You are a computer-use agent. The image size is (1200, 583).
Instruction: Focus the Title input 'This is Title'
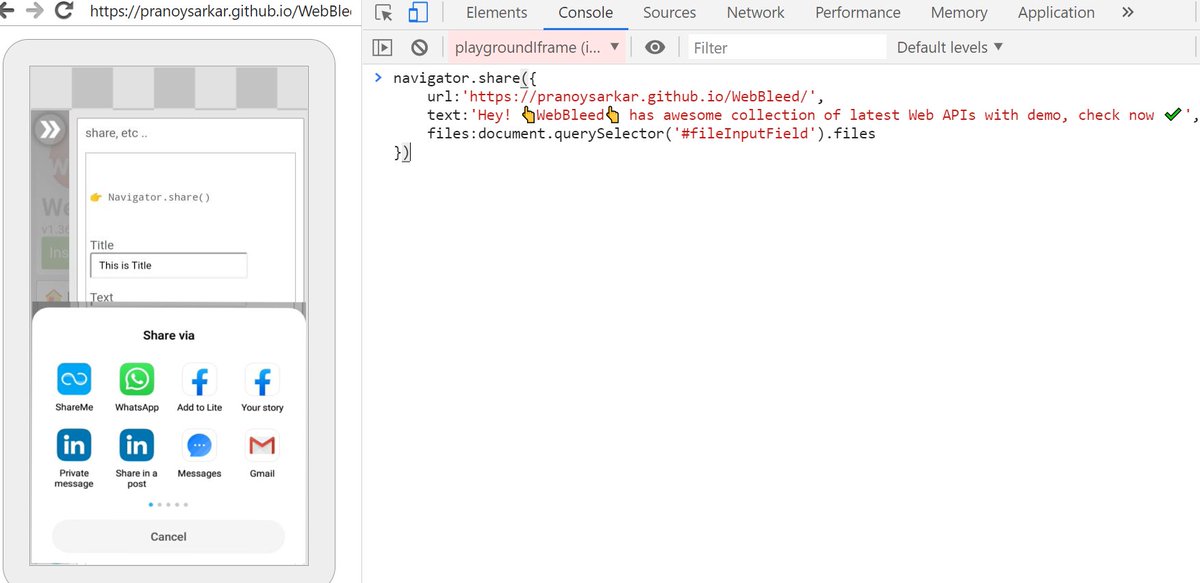point(168,265)
